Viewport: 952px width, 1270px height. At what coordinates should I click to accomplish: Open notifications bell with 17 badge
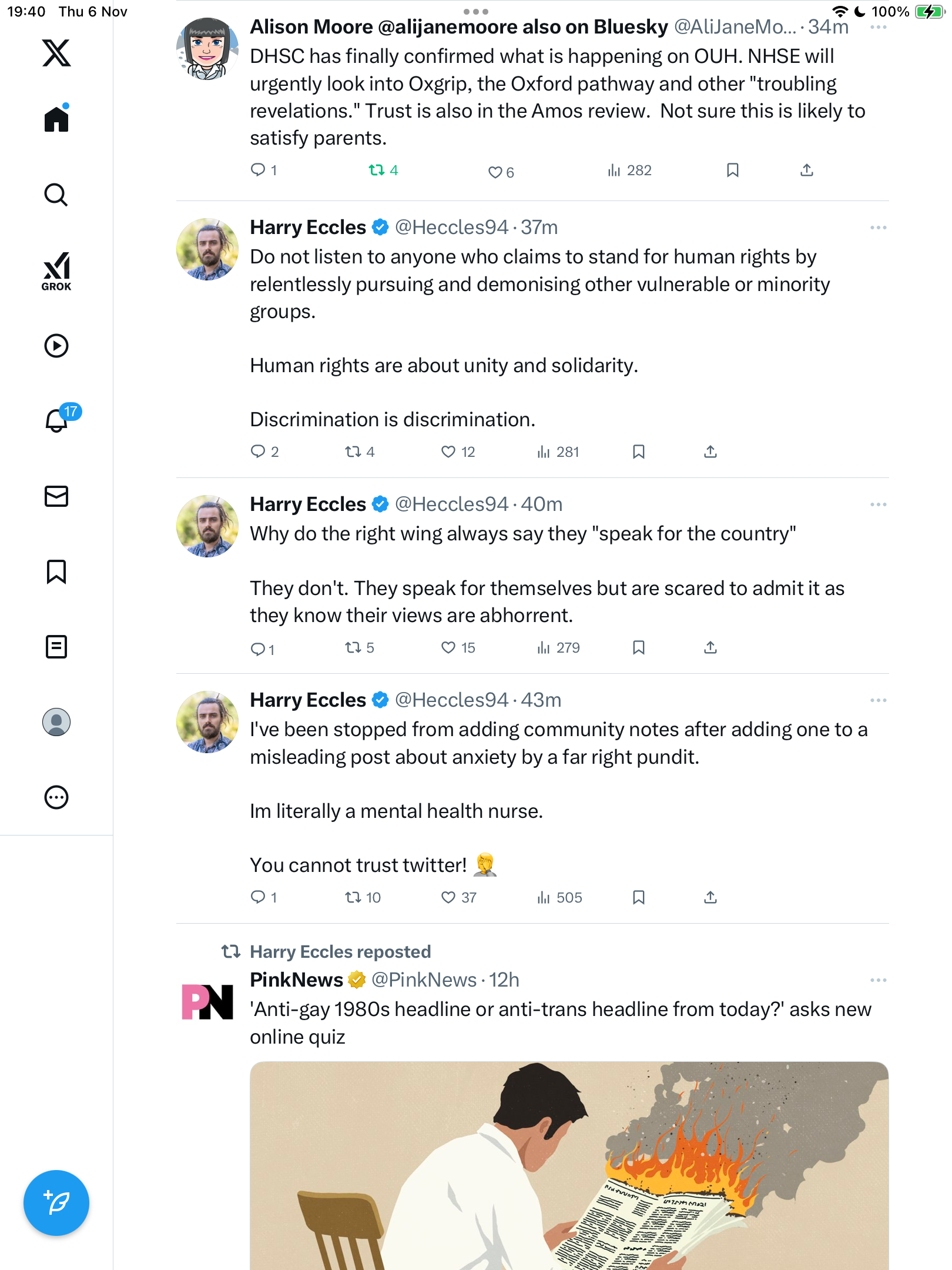57,420
